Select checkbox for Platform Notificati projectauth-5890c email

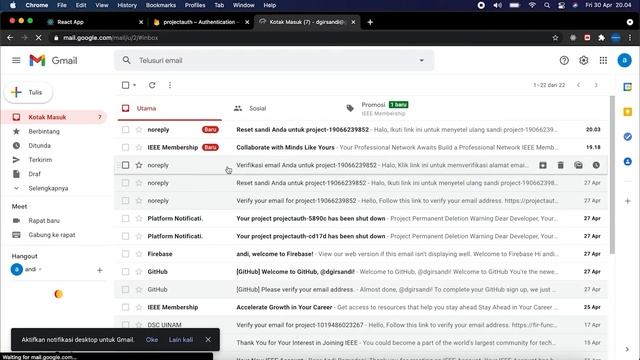(125, 218)
